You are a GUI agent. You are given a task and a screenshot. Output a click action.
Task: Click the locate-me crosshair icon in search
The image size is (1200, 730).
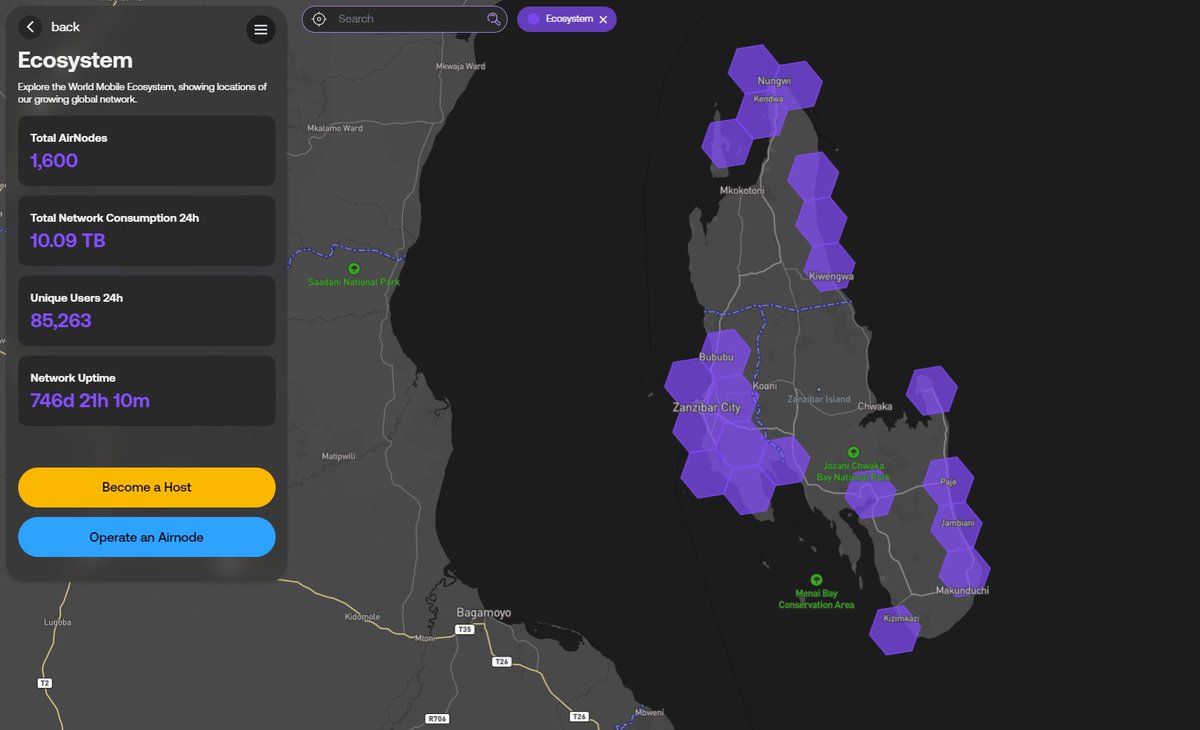[x=319, y=19]
